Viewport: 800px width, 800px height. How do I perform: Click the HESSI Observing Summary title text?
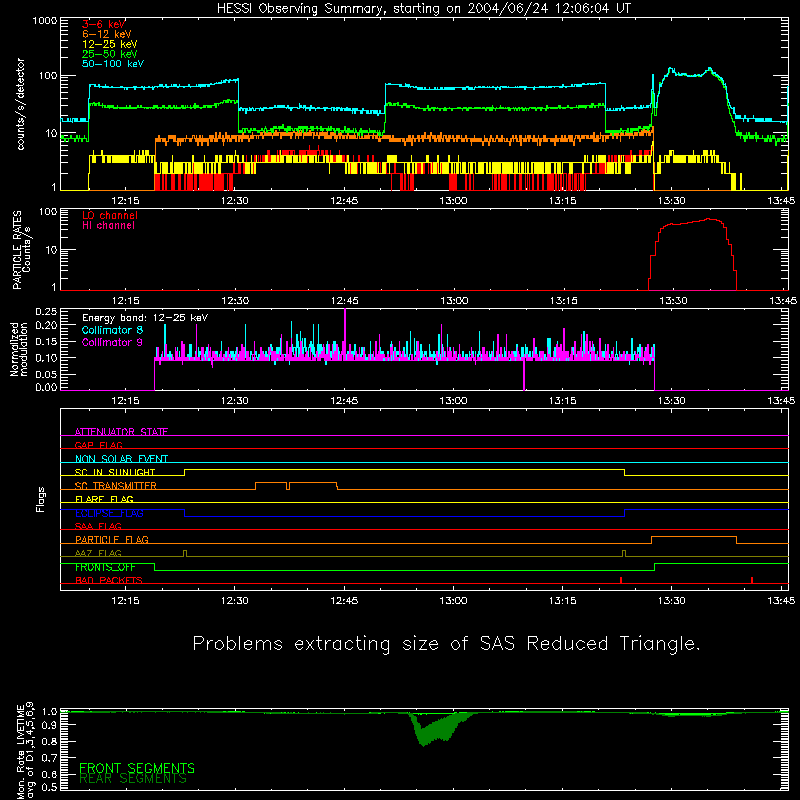pyautogui.click(x=423, y=8)
